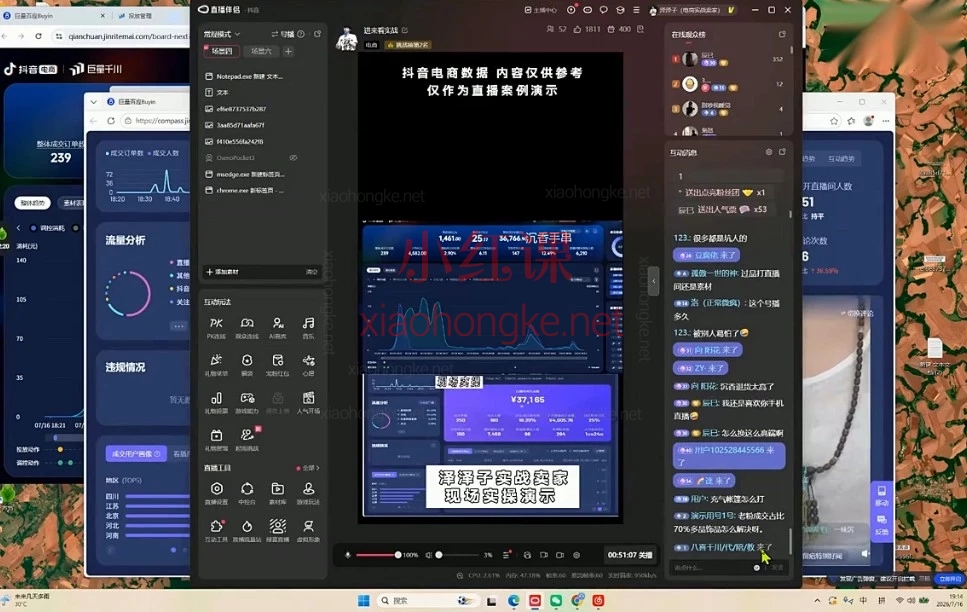Adjust the microphone volume slider
This screenshot has width=967, height=612.
377,555
